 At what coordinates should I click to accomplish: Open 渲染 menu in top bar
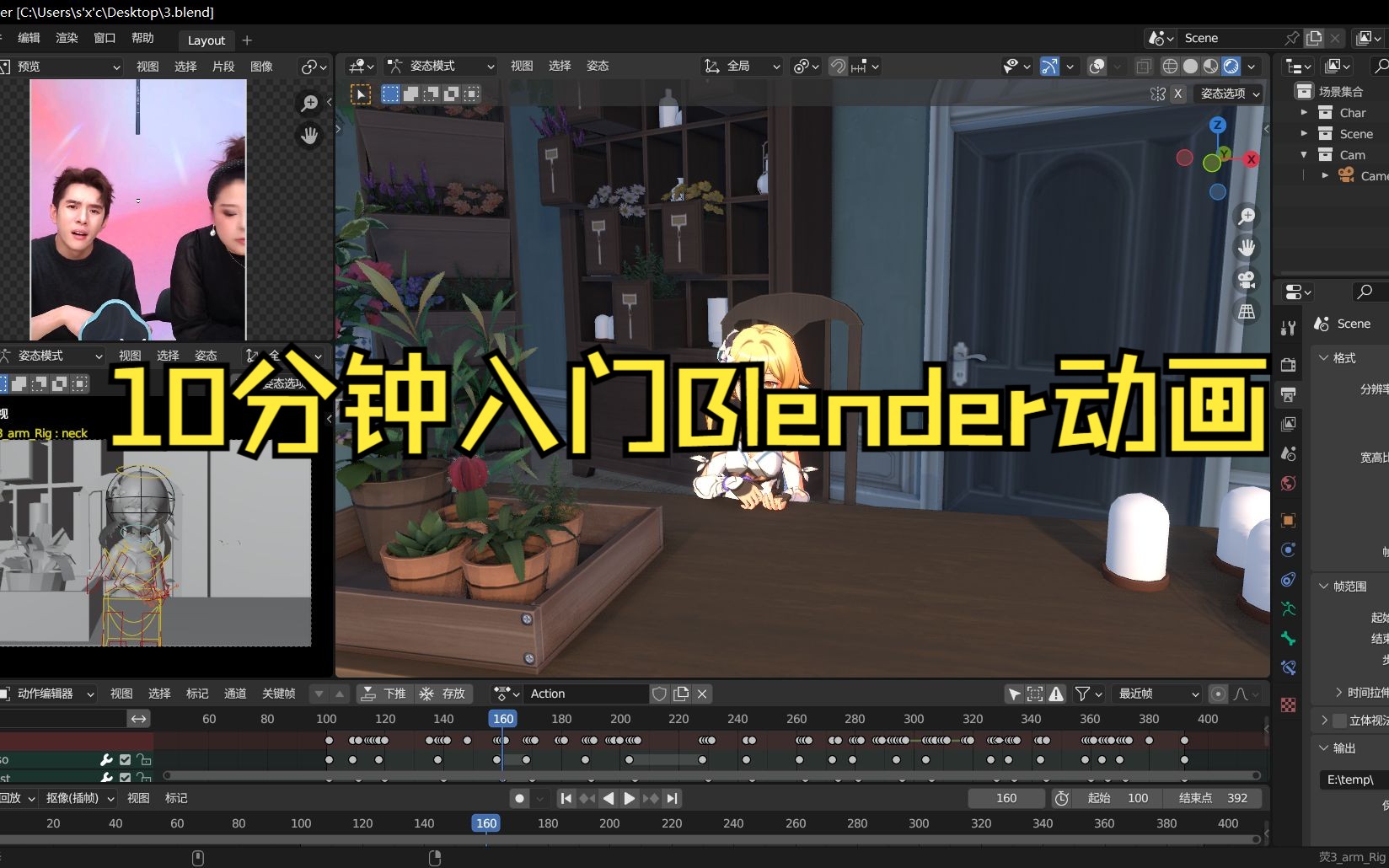coord(67,38)
